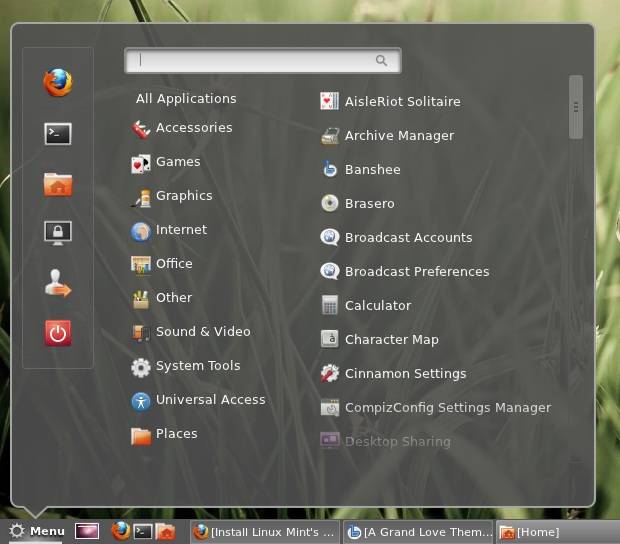Choose the Sound & Video category
This screenshot has height=544, width=620.
pyautogui.click(x=202, y=332)
